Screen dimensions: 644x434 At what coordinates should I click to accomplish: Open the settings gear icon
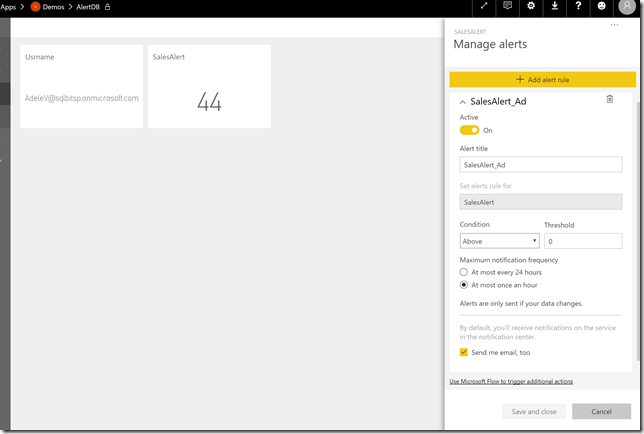point(531,6)
